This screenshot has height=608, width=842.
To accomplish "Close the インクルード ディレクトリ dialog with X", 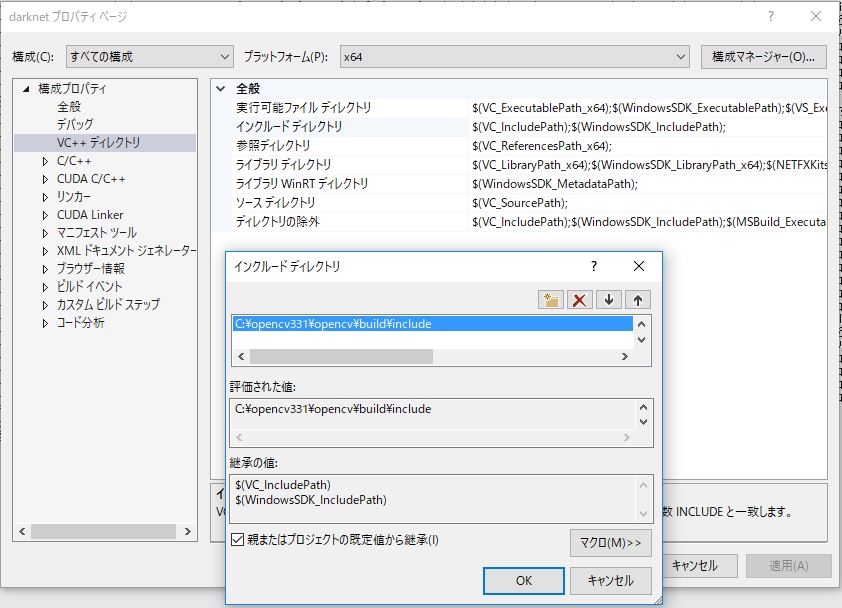I will point(639,266).
